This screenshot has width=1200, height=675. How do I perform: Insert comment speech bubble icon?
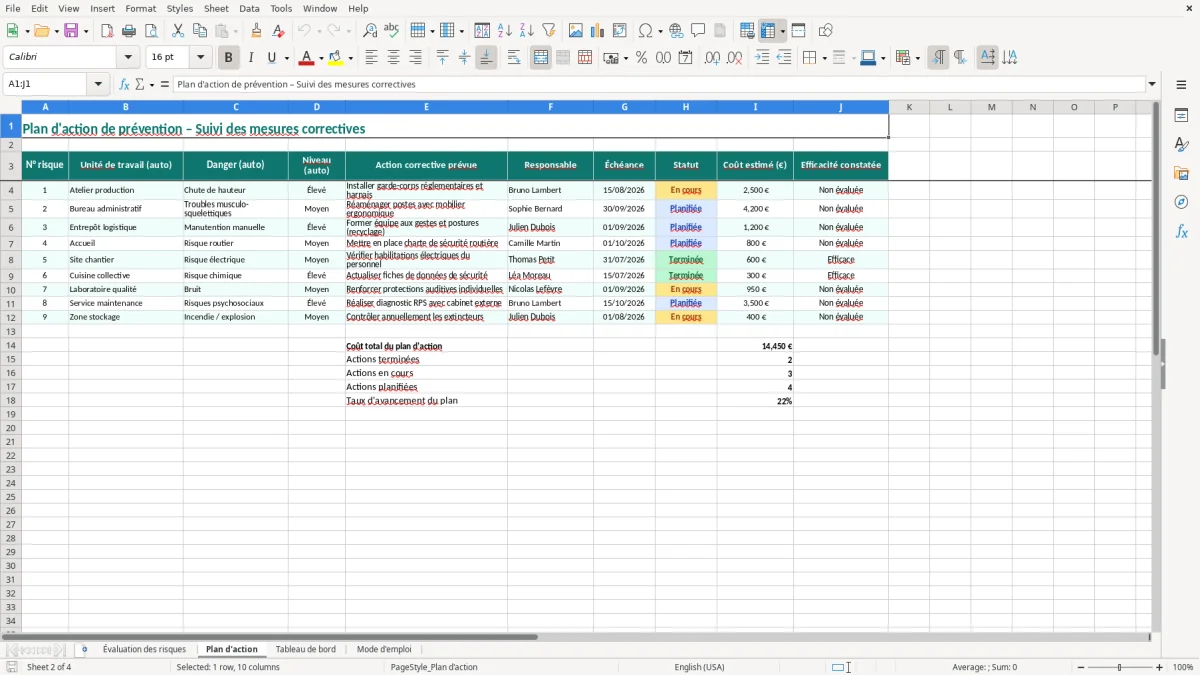point(698,31)
